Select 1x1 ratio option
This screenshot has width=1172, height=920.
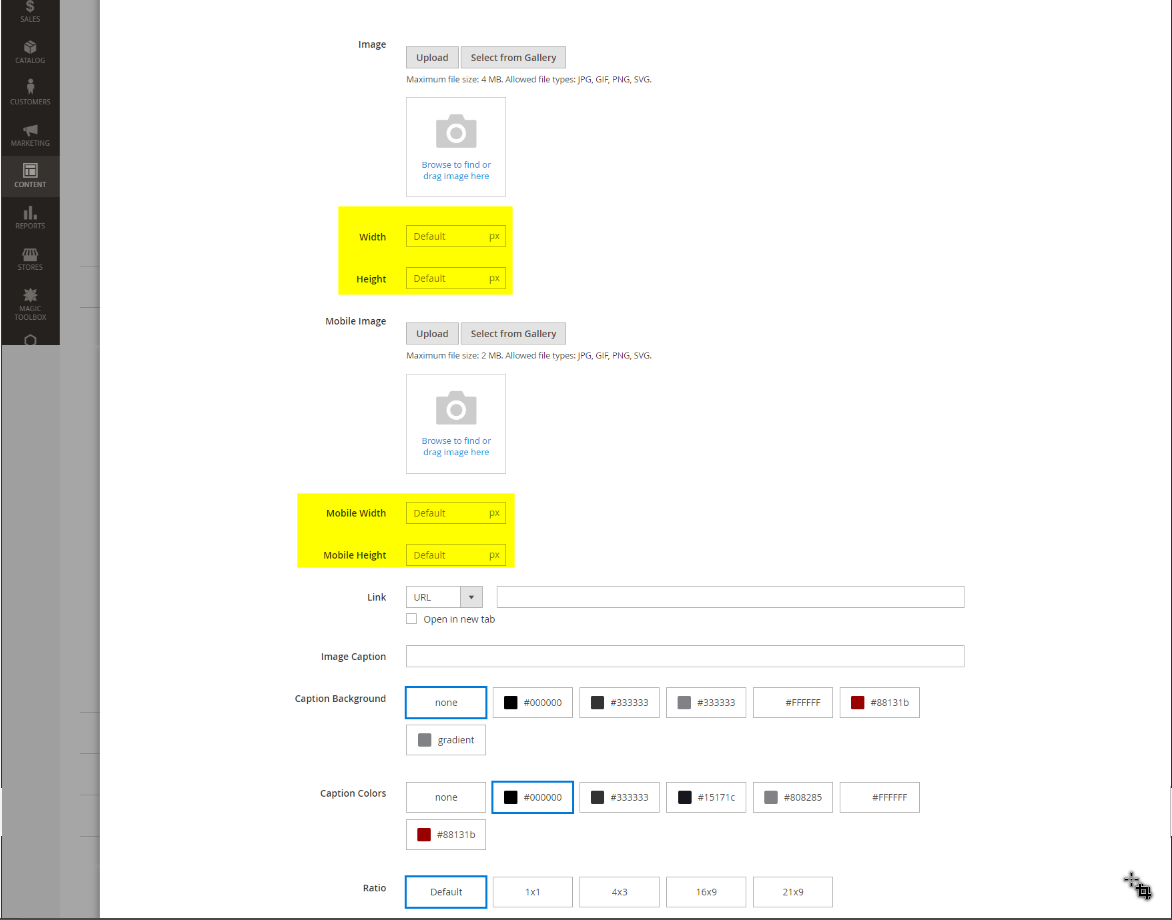point(533,892)
